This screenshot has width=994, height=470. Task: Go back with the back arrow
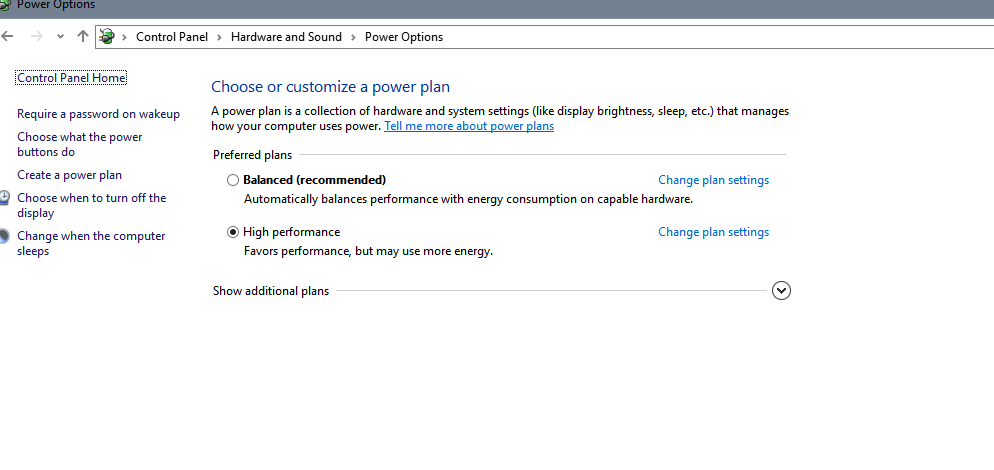click(7, 36)
